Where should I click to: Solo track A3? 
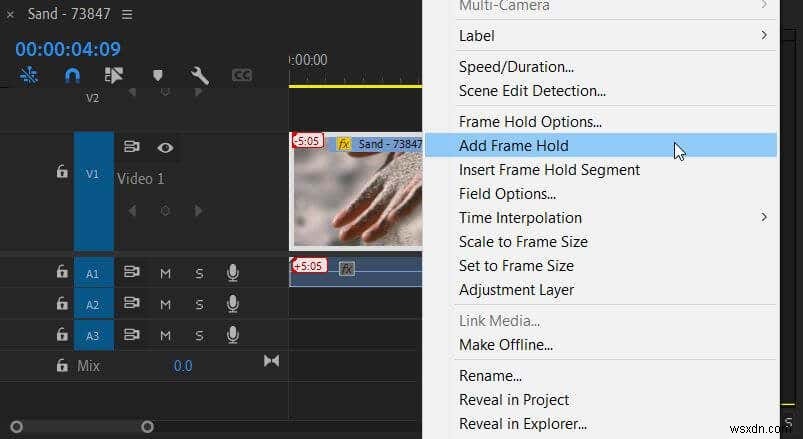pos(199,336)
